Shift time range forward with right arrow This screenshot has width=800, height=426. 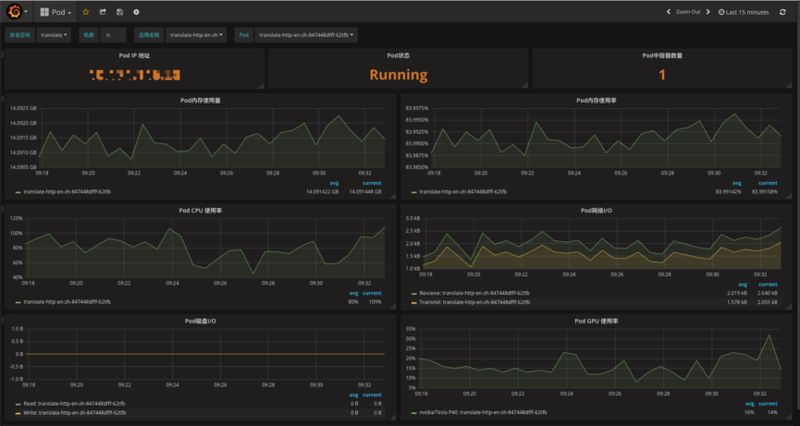coord(708,12)
